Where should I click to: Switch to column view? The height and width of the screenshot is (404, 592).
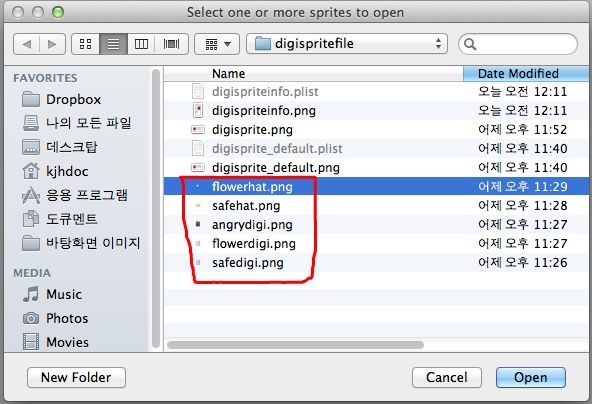click(141, 44)
